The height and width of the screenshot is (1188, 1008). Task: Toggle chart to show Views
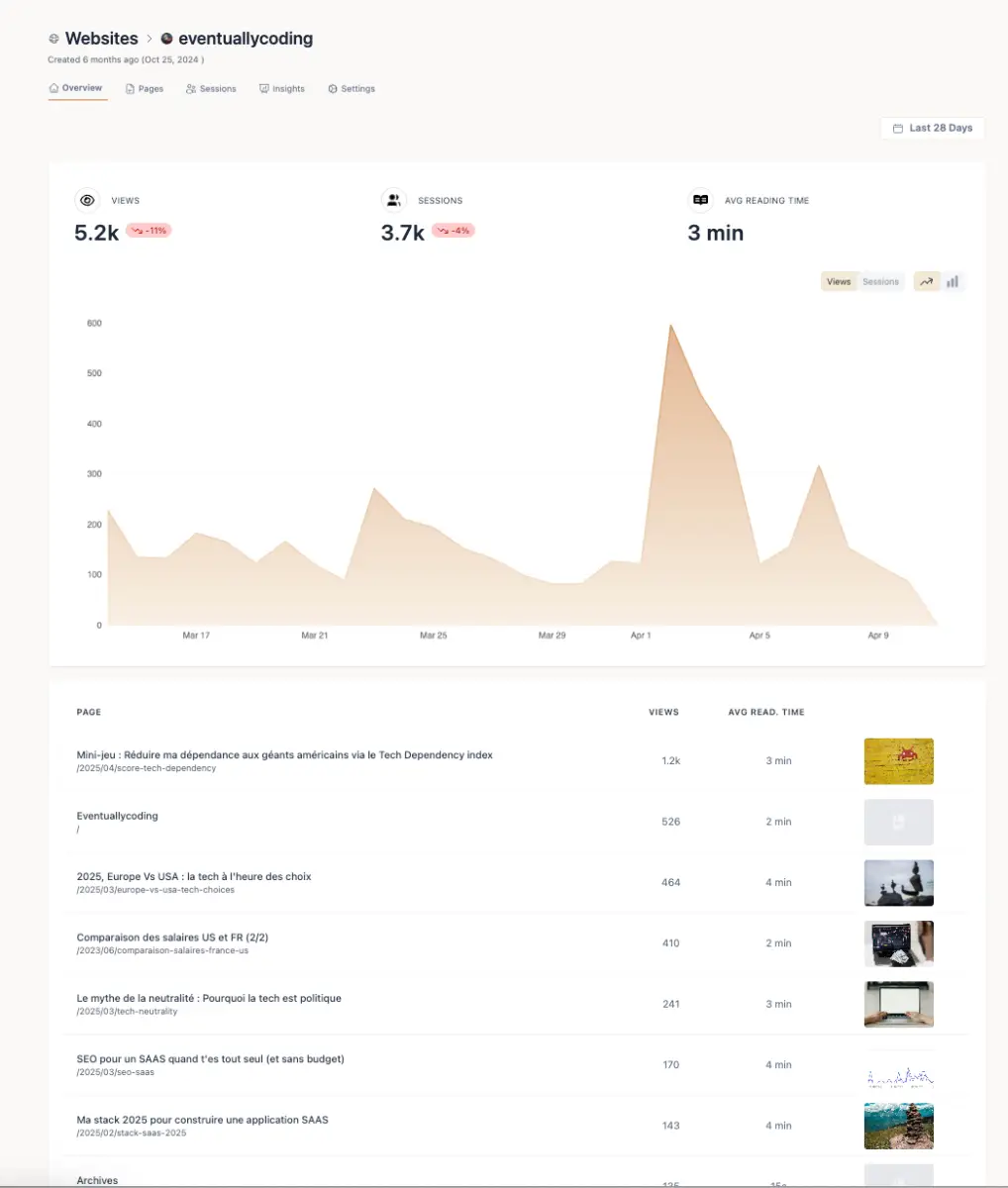pyautogui.click(x=839, y=282)
